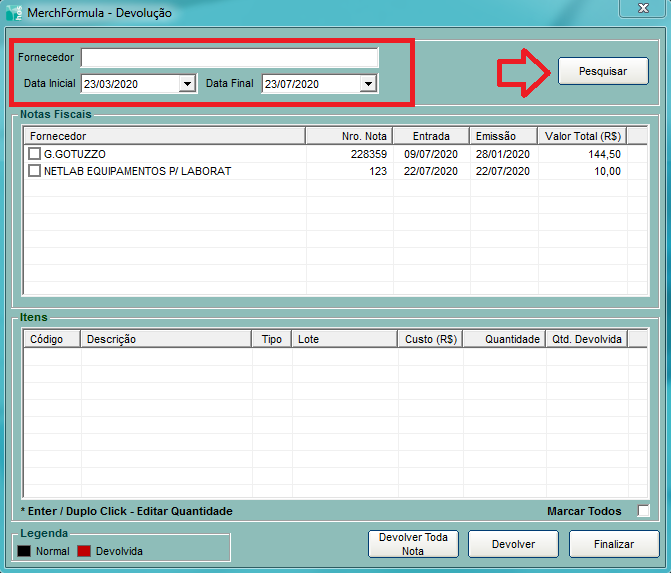
Task: Click the MerchFórmula app icon in title bar
Action: (x=13, y=13)
